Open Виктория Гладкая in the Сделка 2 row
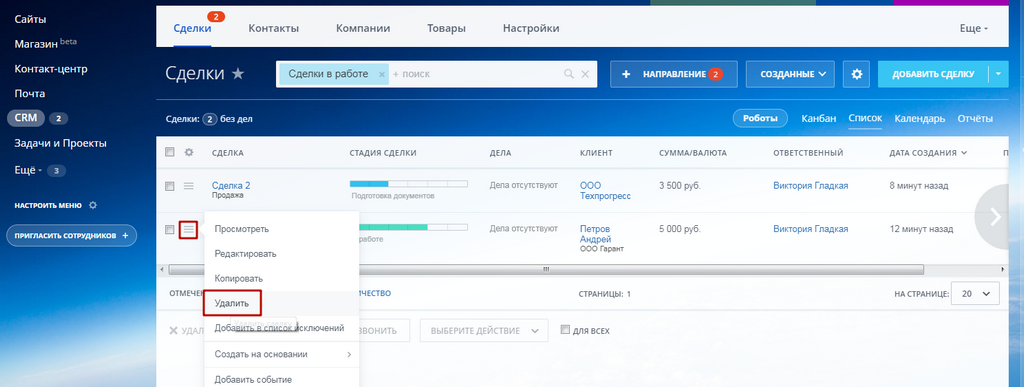The width and height of the screenshot is (1024, 387). (810, 186)
